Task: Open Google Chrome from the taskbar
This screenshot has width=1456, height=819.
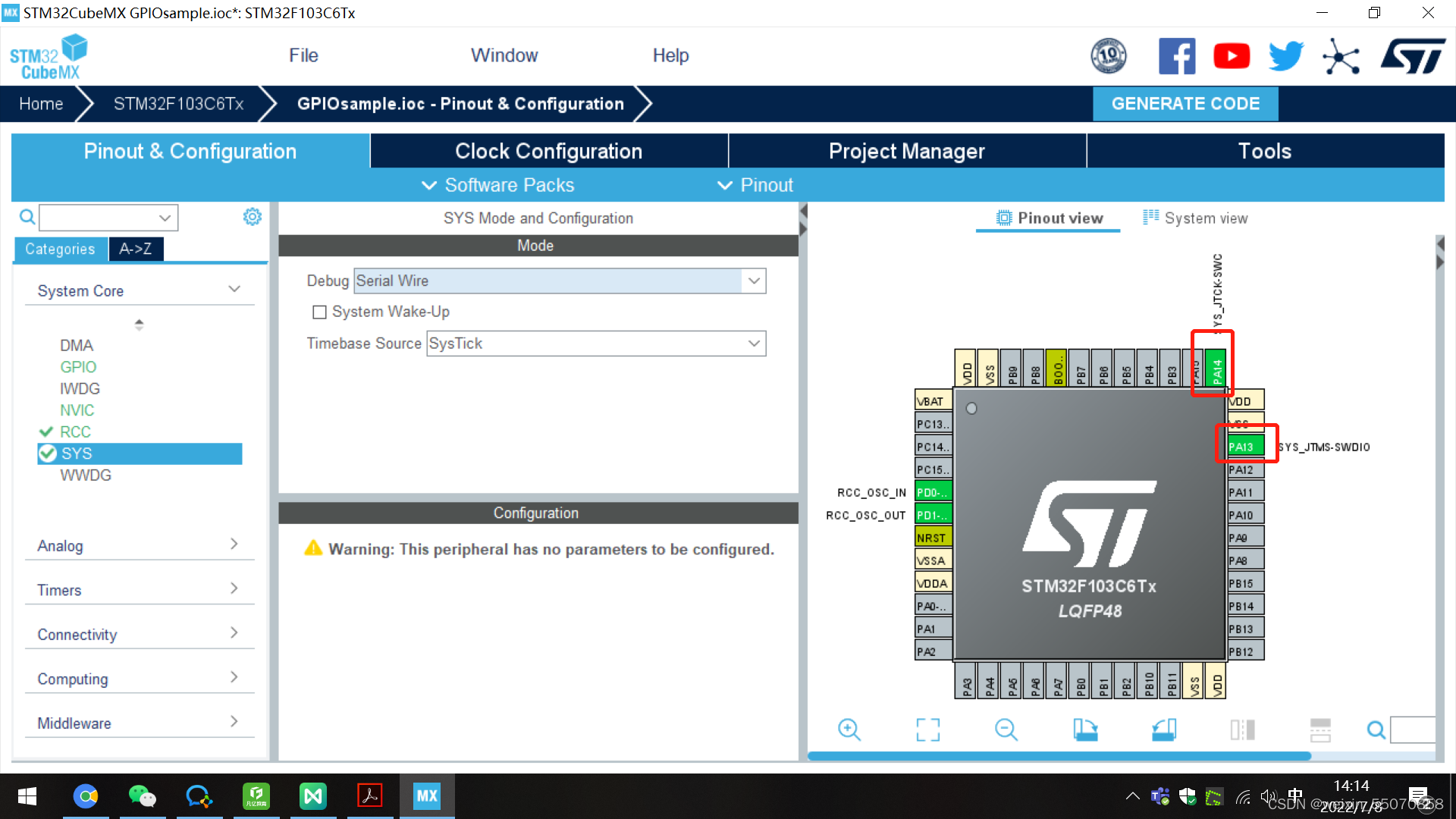Action: [86, 796]
